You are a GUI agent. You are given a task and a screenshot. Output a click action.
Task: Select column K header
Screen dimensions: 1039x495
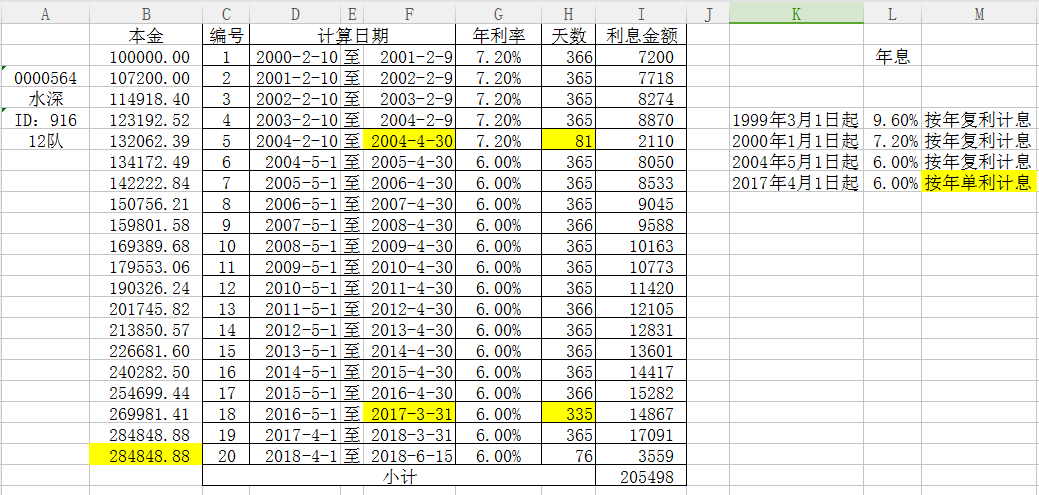795,13
